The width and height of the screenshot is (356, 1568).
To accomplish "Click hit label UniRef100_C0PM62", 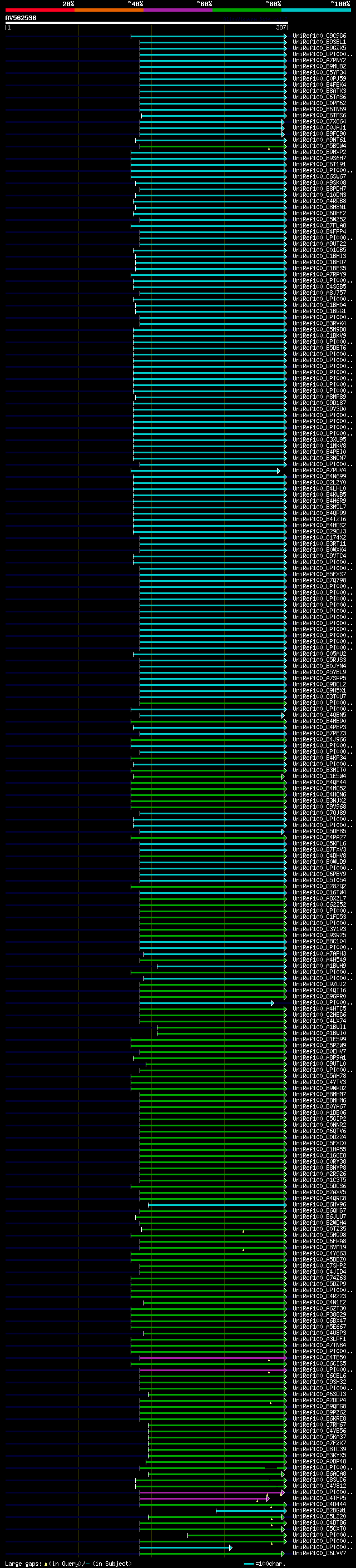I will [x=319, y=103].
